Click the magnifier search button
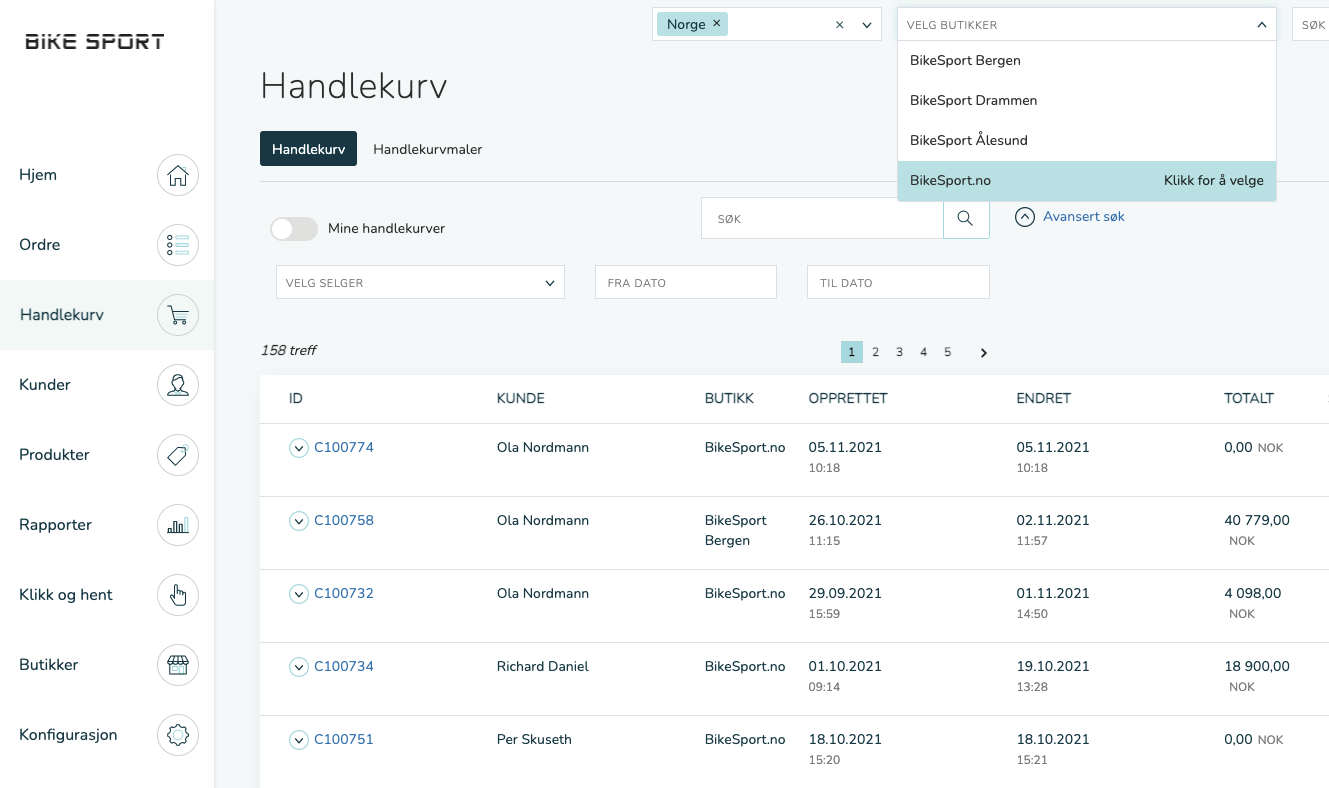Viewport: 1329px width, 788px height. coord(966,218)
